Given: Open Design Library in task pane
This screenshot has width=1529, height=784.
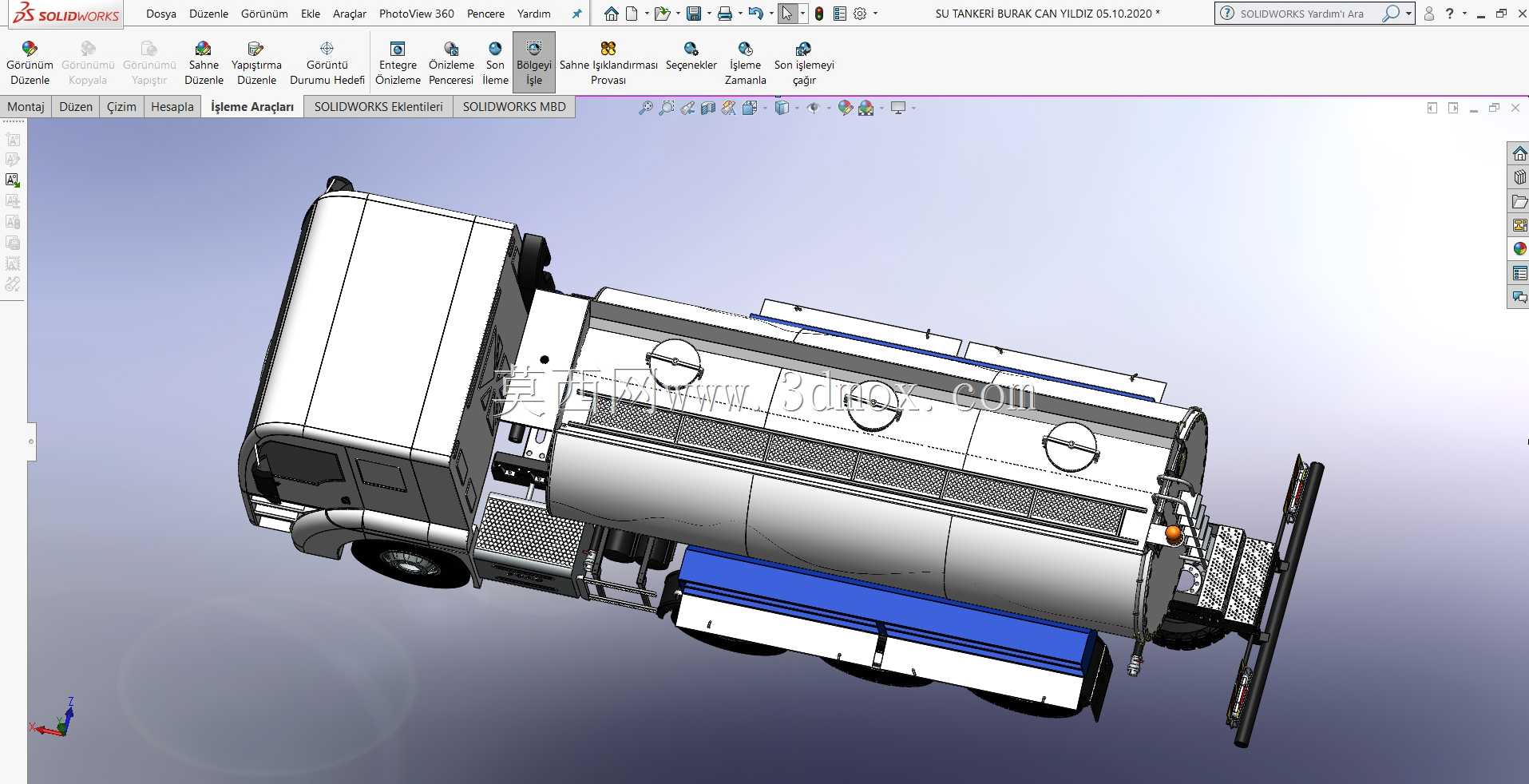Looking at the screenshot, I should point(1519,177).
